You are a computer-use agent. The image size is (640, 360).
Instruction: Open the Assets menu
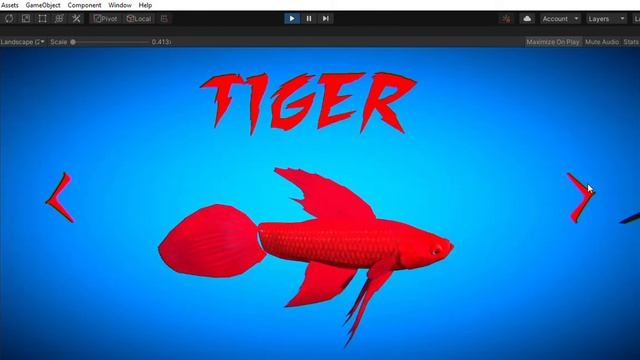tap(9, 5)
